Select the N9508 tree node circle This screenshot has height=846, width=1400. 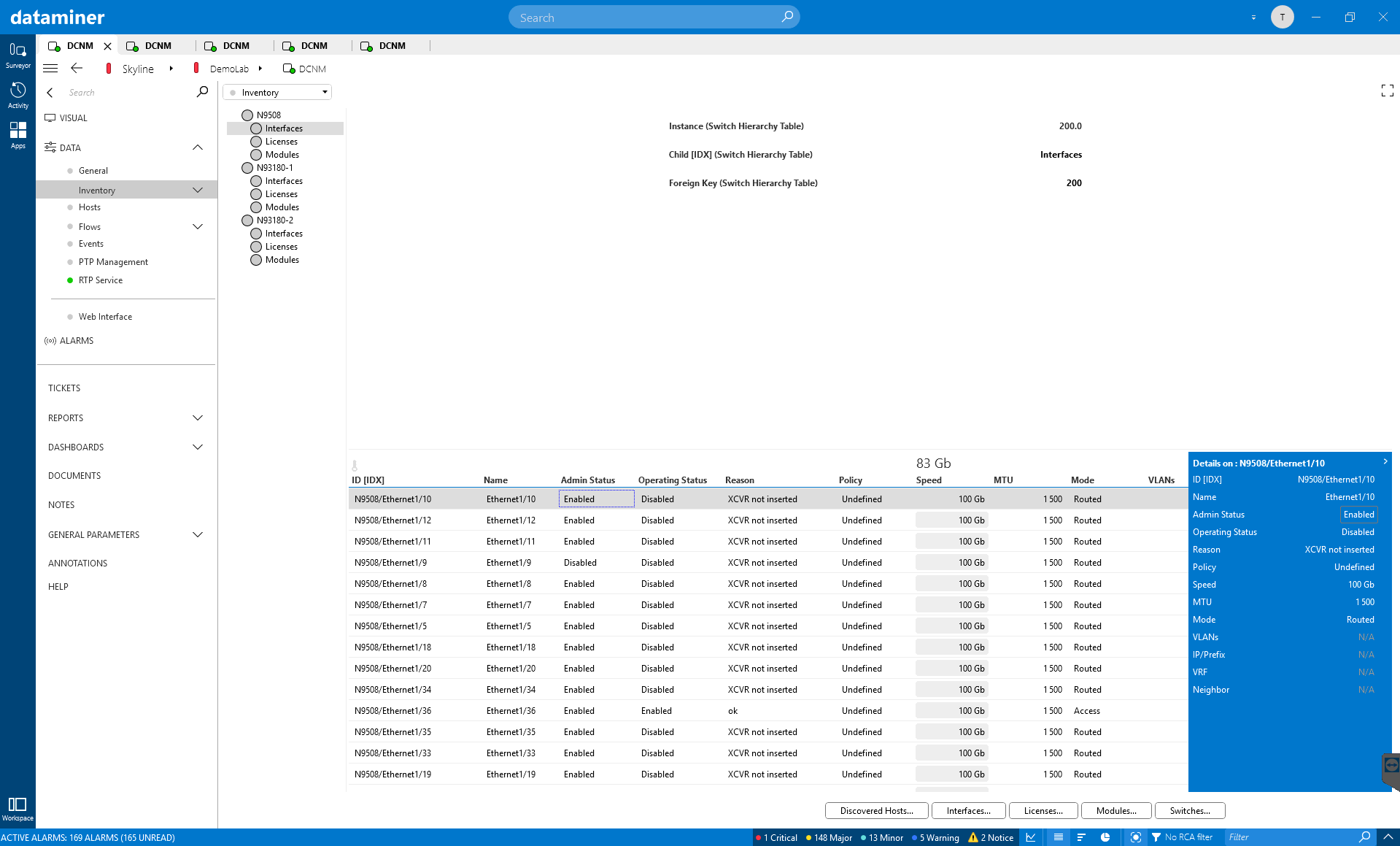(247, 115)
